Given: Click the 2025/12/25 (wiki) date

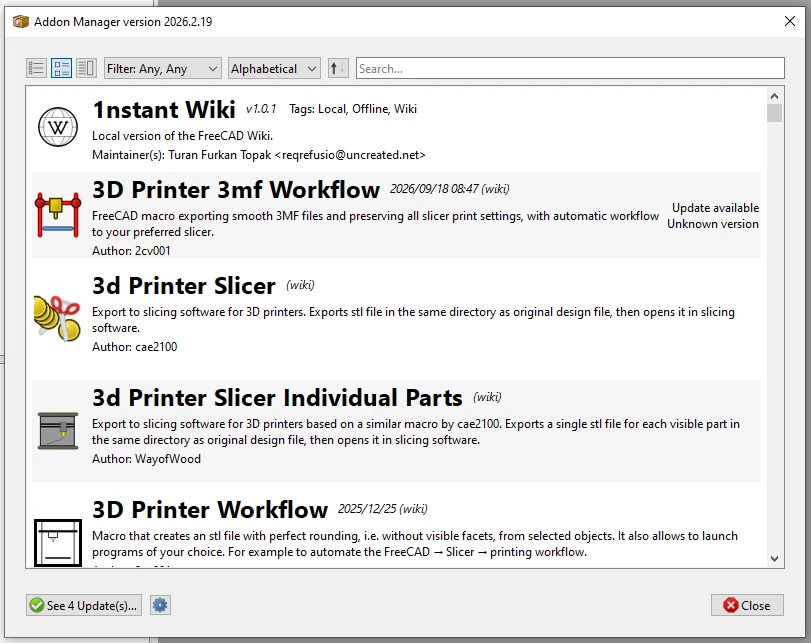Looking at the screenshot, I should coord(383,509).
